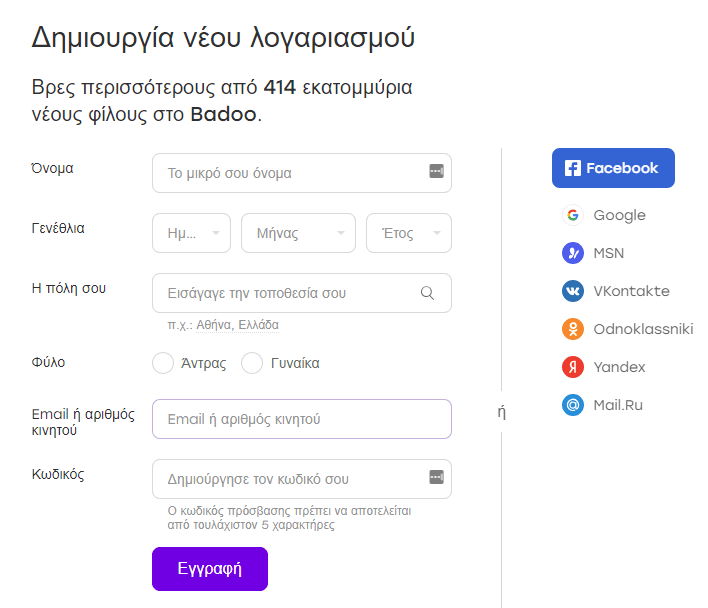Click the Email ή αριθμός κινητού field
The width and height of the screenshot is (708, 608).
(300, 419)
